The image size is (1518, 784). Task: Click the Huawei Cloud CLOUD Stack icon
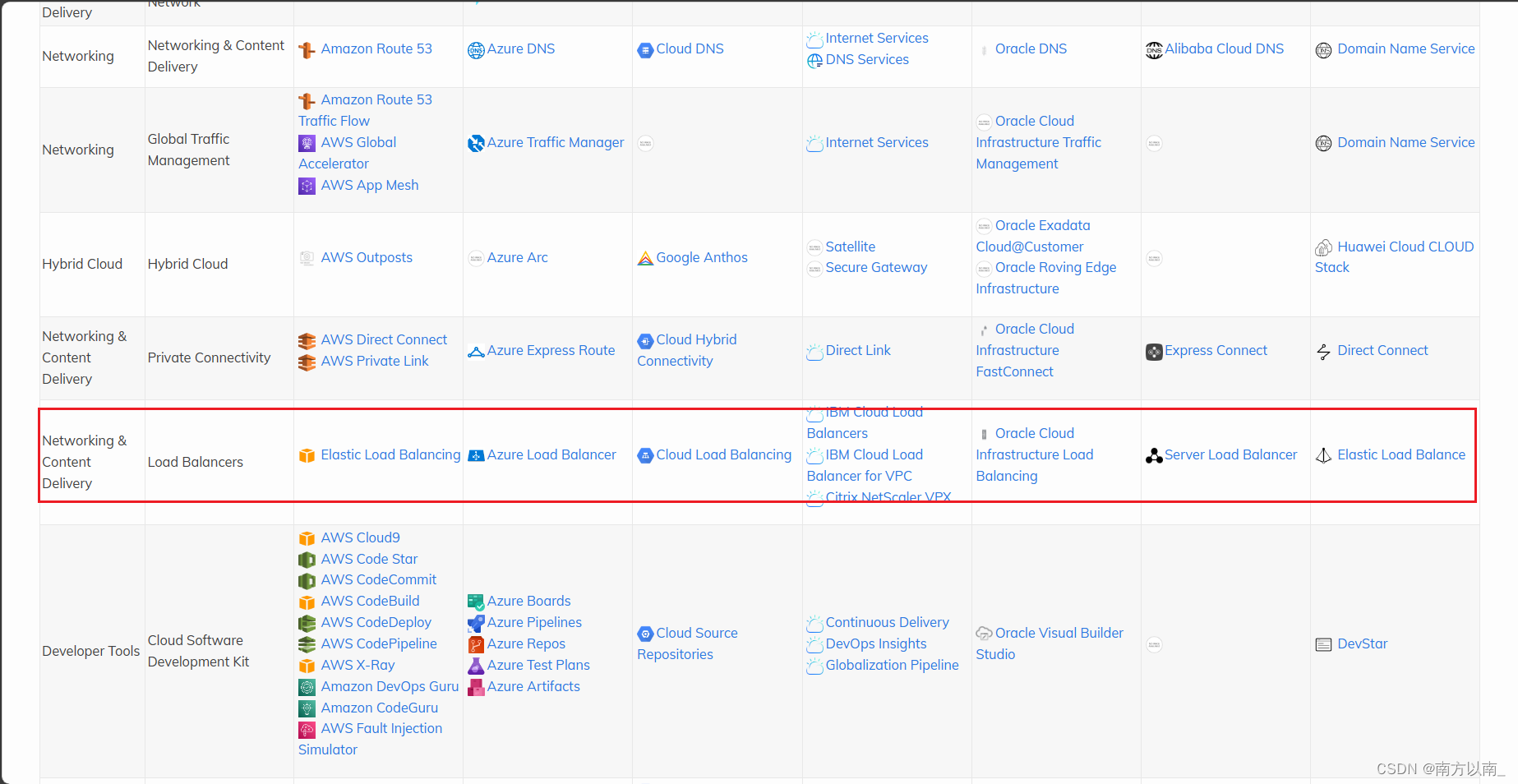(x=1323, y=247)
